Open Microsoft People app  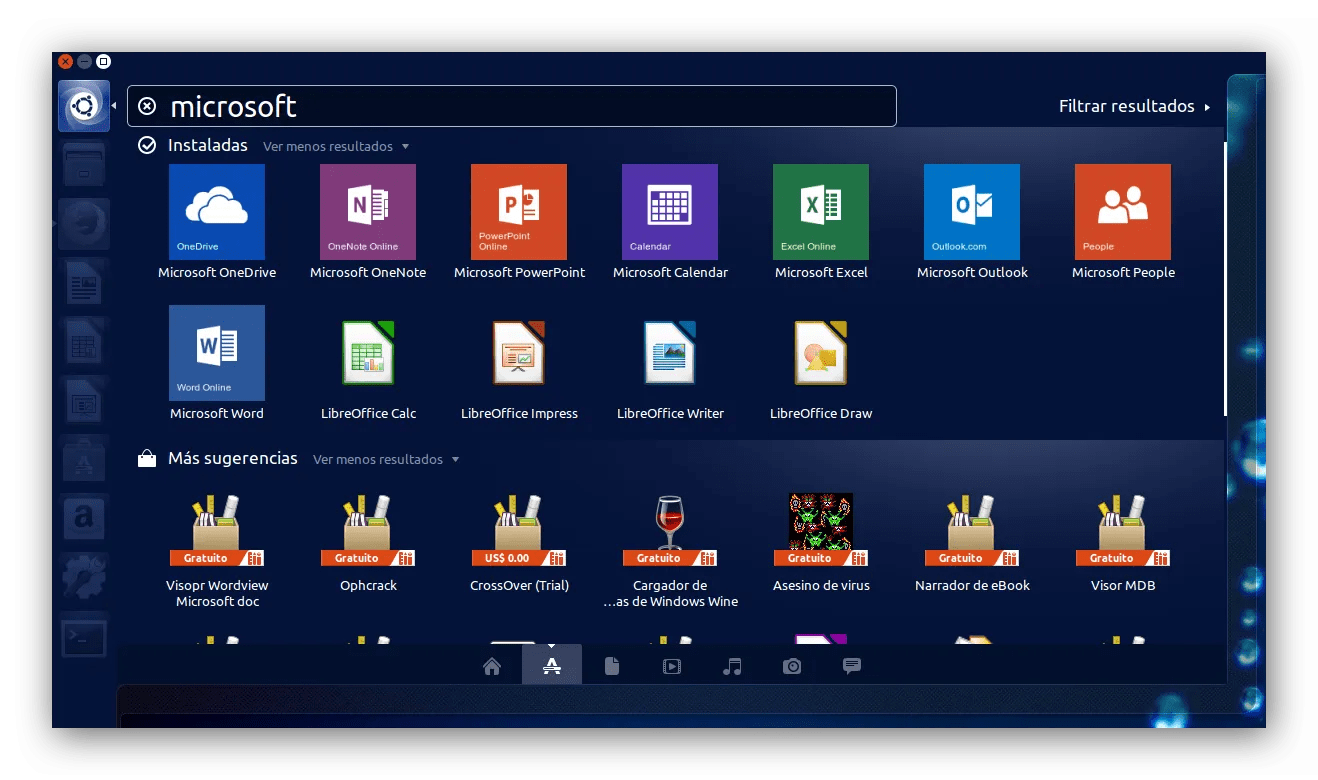coord(1123,212)
